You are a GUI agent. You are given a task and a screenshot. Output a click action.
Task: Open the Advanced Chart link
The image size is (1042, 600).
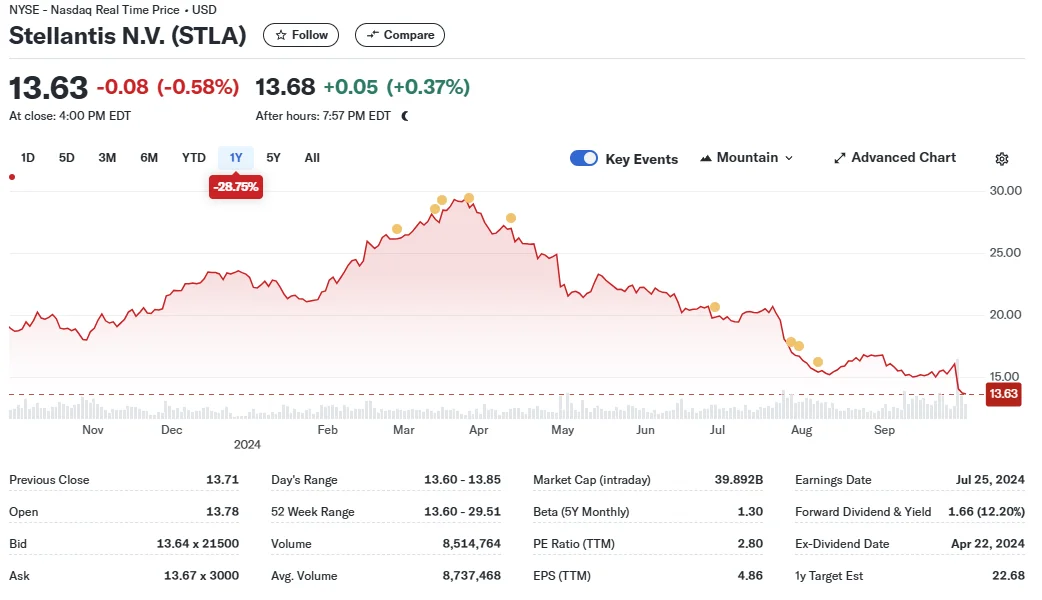tap(895, 157)
